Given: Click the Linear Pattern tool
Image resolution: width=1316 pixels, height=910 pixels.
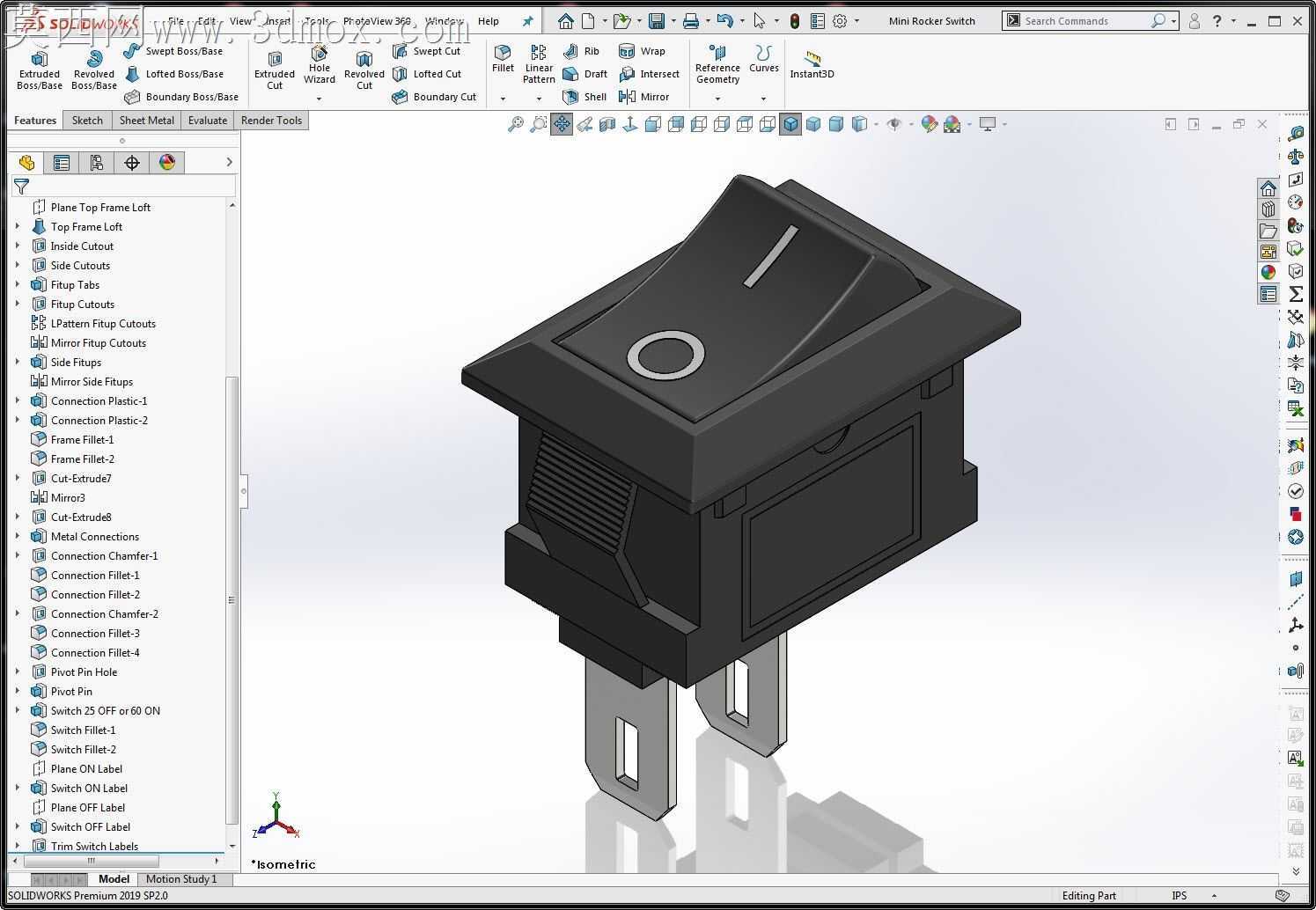Looking at the screenshot, I should (x=539, y=64).
